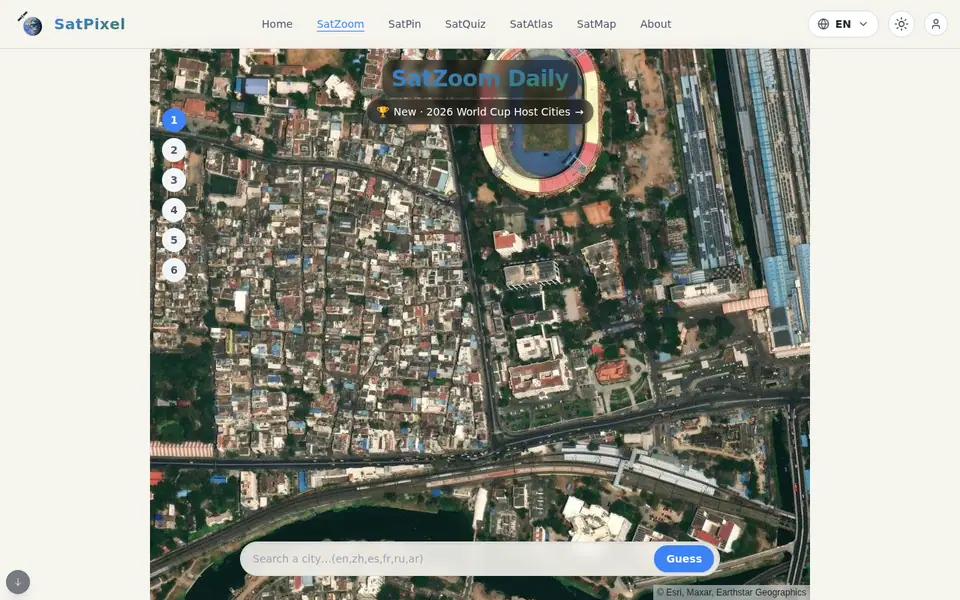Image resolution: width=960 pixels, height=600 pixels.
Task: Select zoom level 4
Action: point(174,210)
